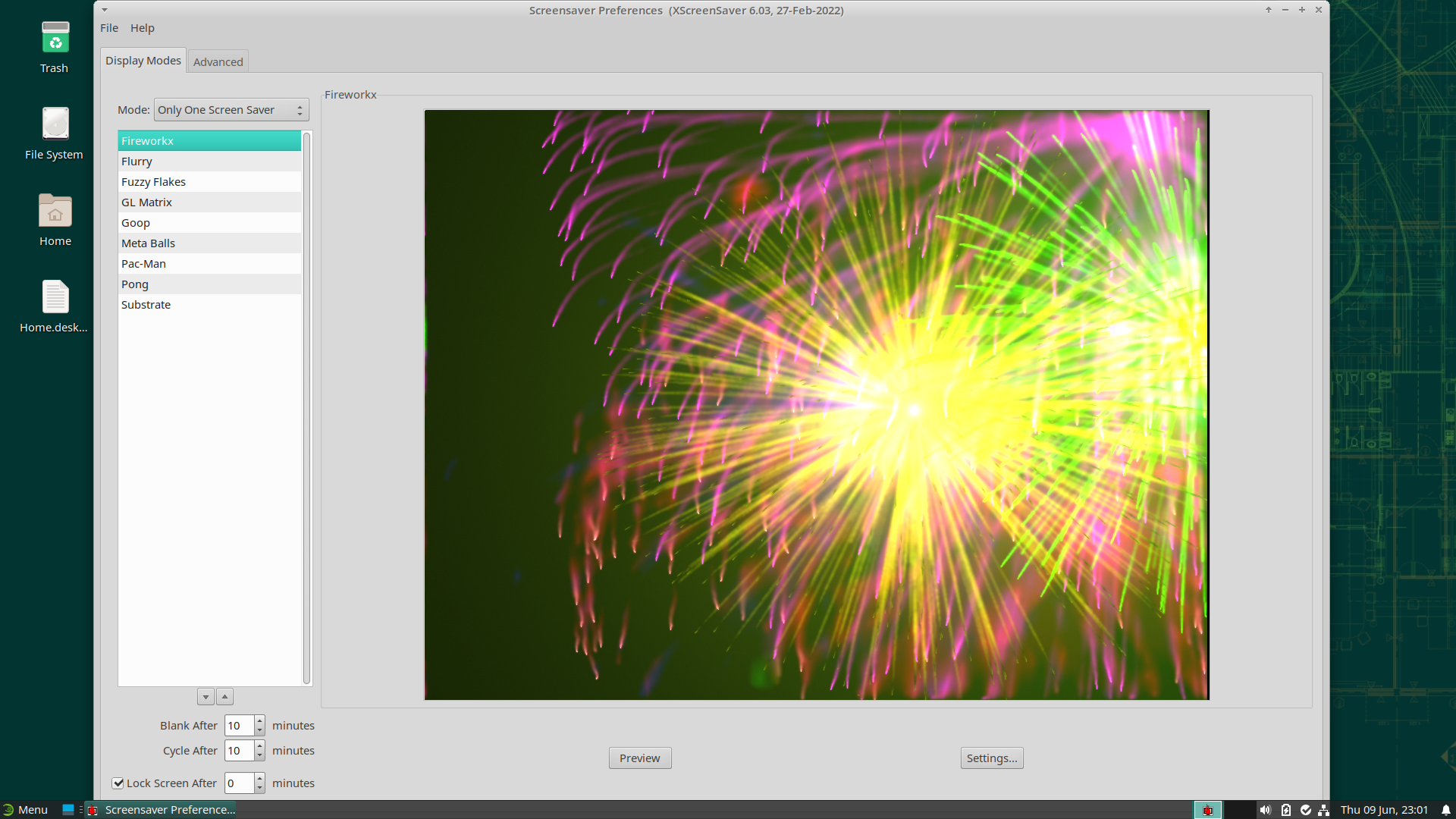Viewport: 1456px width, 819px height.
Task: Toggle the Lock Screen After checkbox
Action: [x=118, y=783]
